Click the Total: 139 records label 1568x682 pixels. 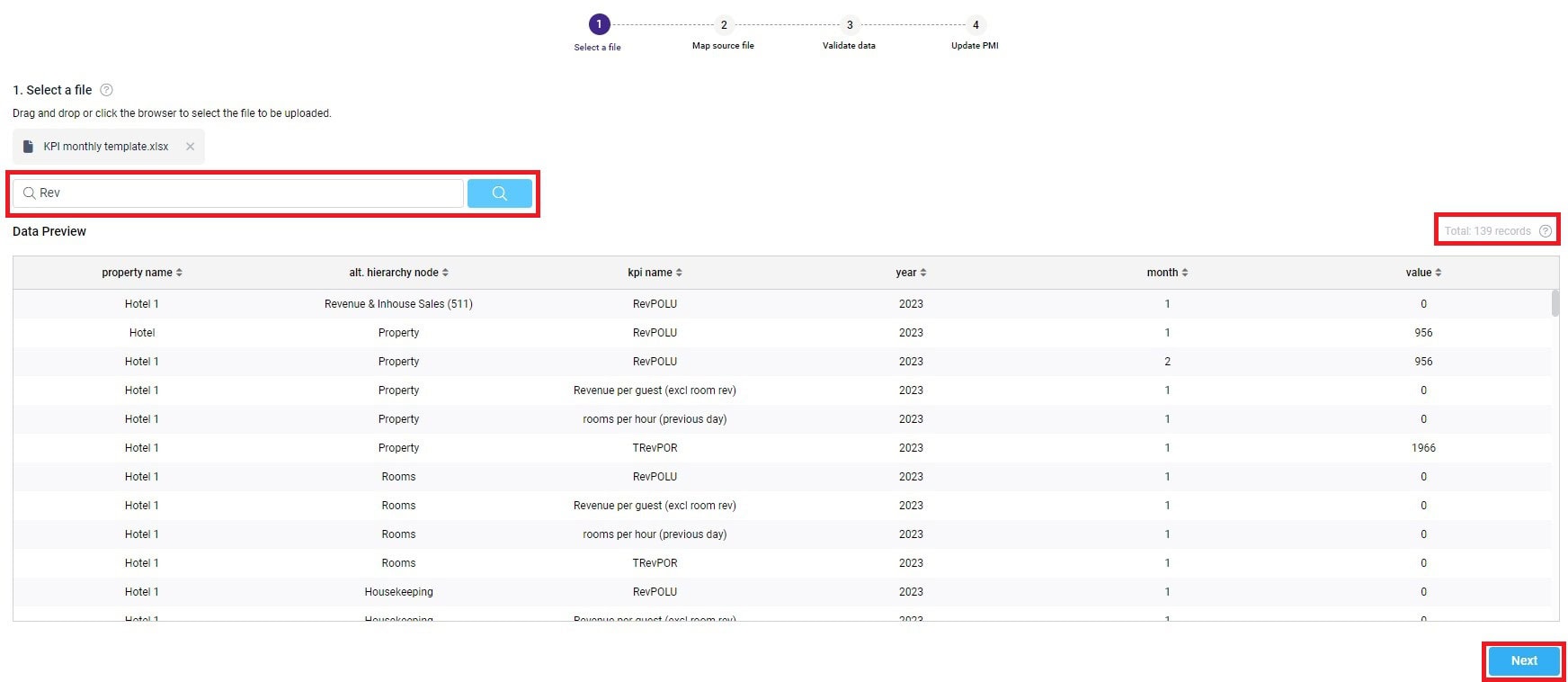pos(1487,231)
